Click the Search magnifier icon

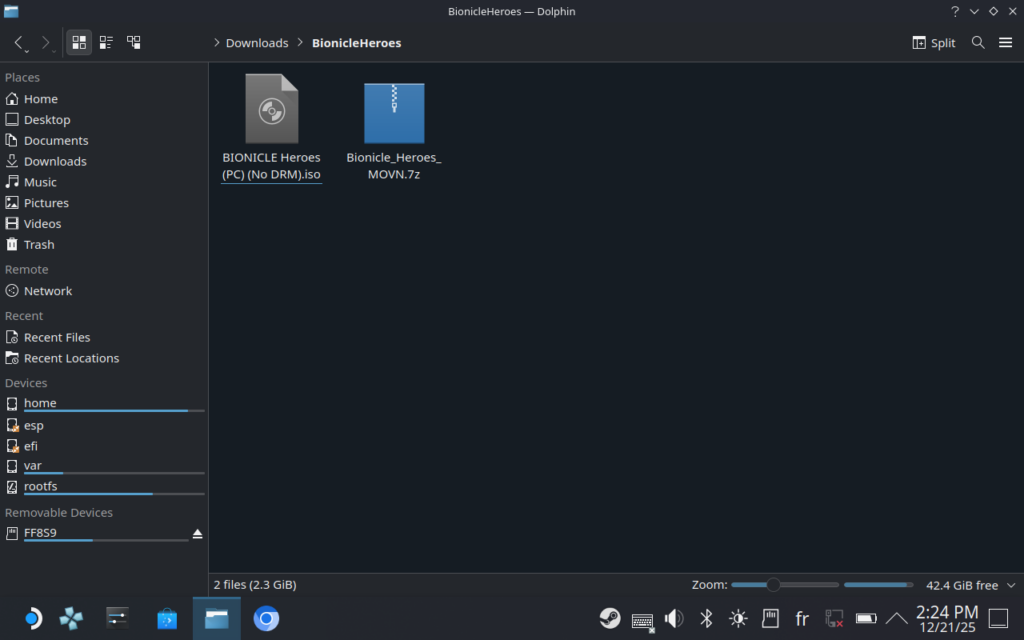tap(978, 43)
